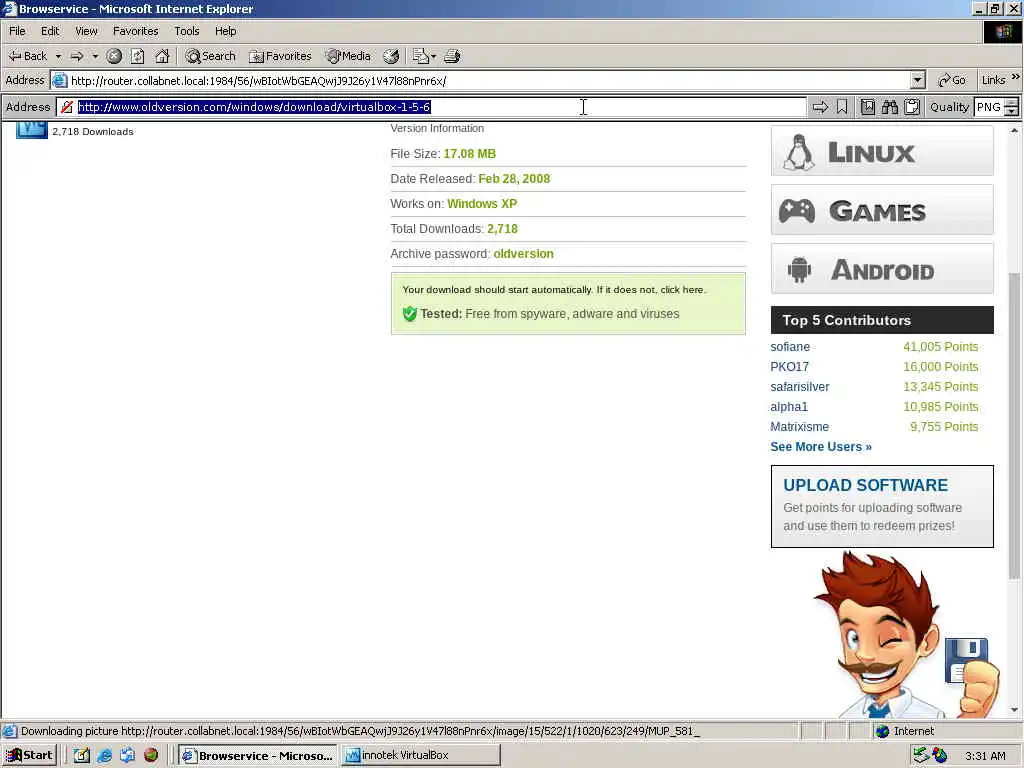This screenshot has height=768, width=1024.
Task: Click the winking mascot with floppy disk
Action: pos(906,637)
